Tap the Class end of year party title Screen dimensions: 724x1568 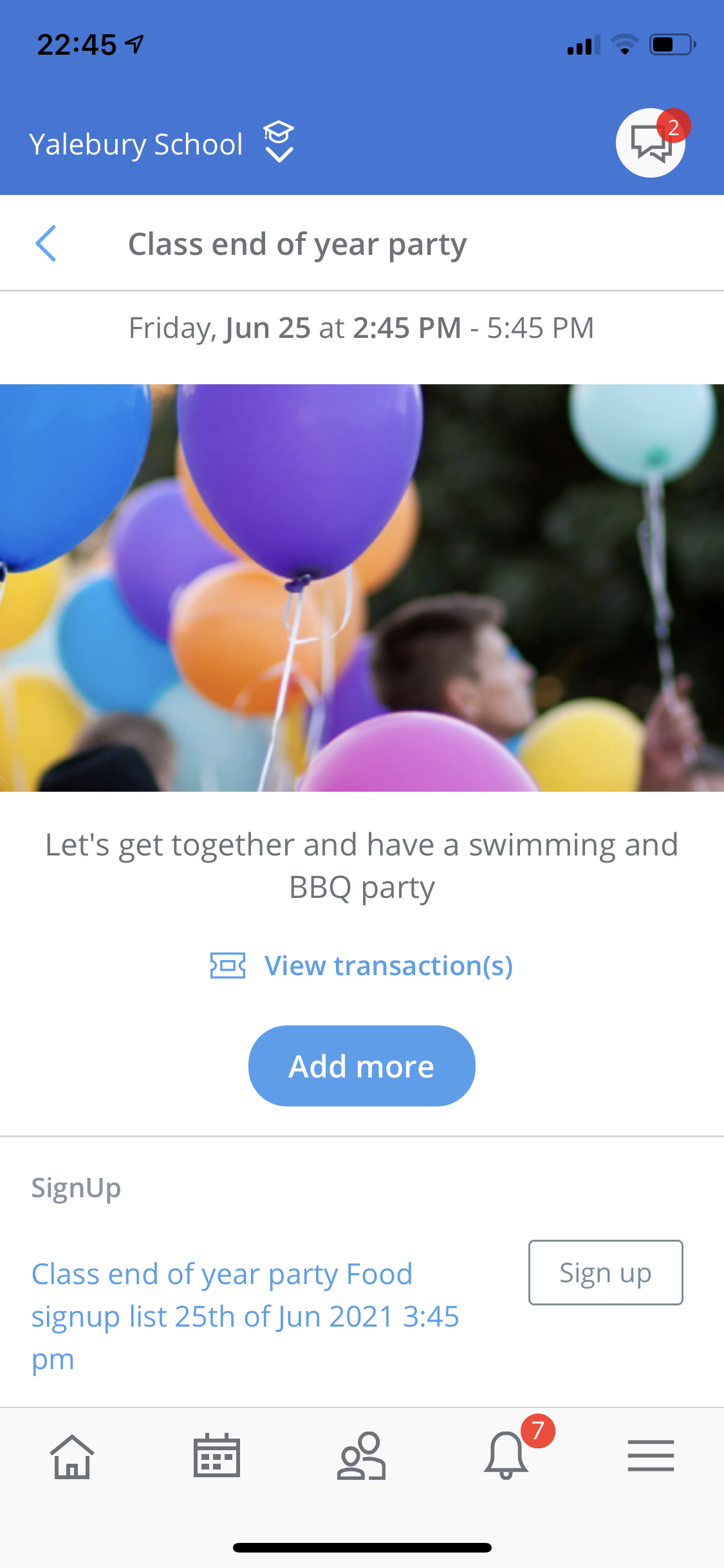[297, 245]
